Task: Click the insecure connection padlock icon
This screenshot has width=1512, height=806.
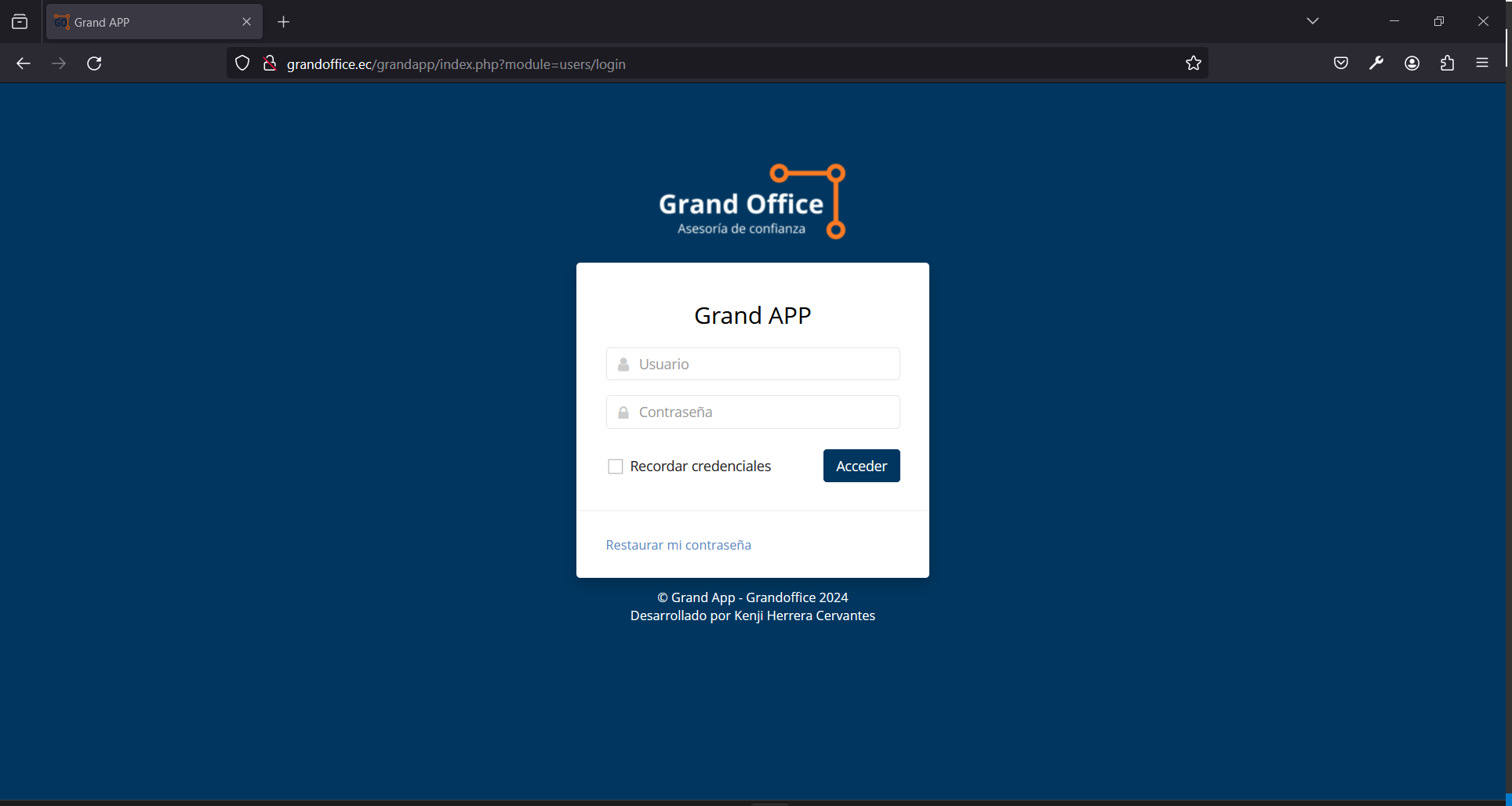Action: click(270, 64)
